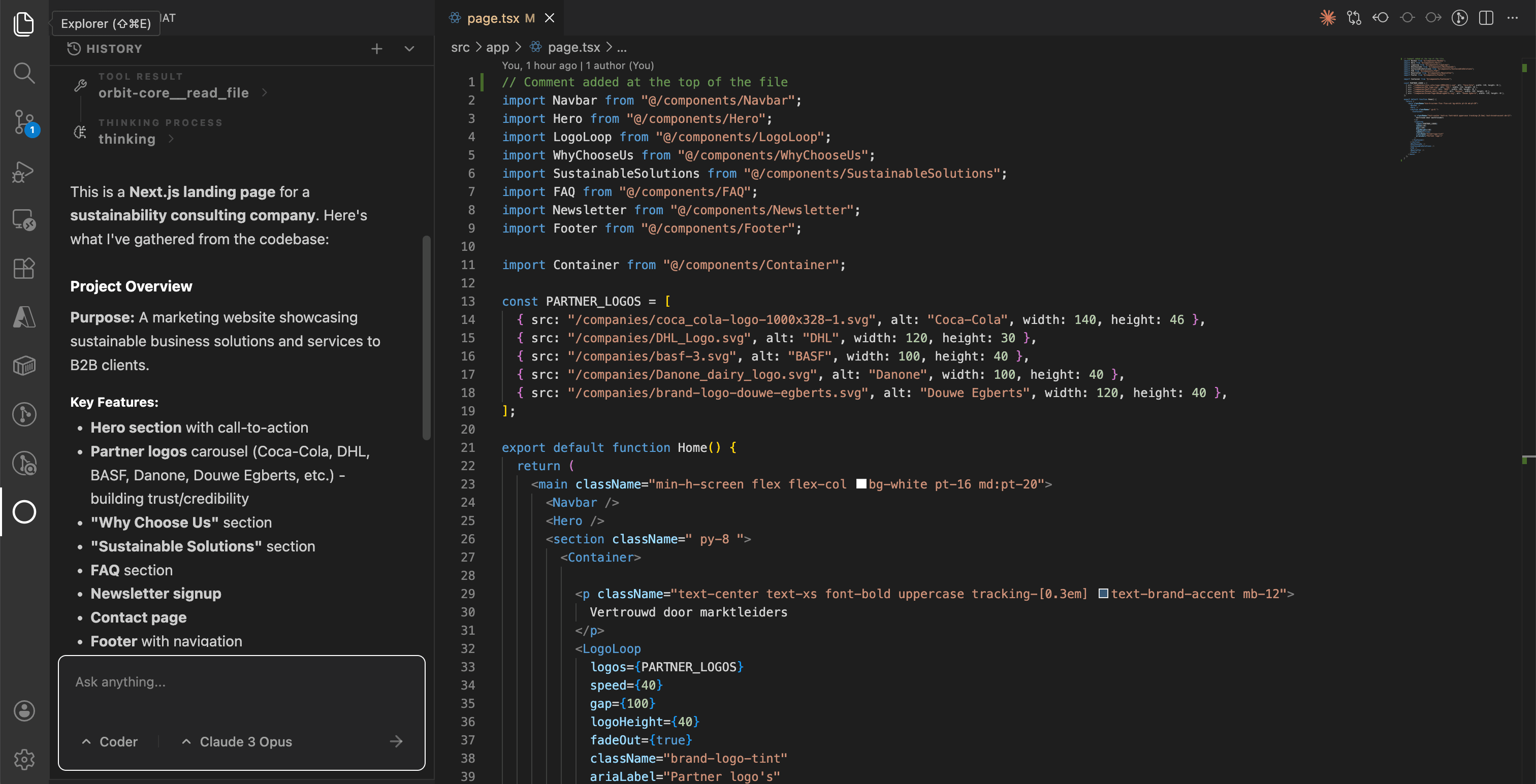
Task: Open the Extensions view
Action: (x=24, y=268)
